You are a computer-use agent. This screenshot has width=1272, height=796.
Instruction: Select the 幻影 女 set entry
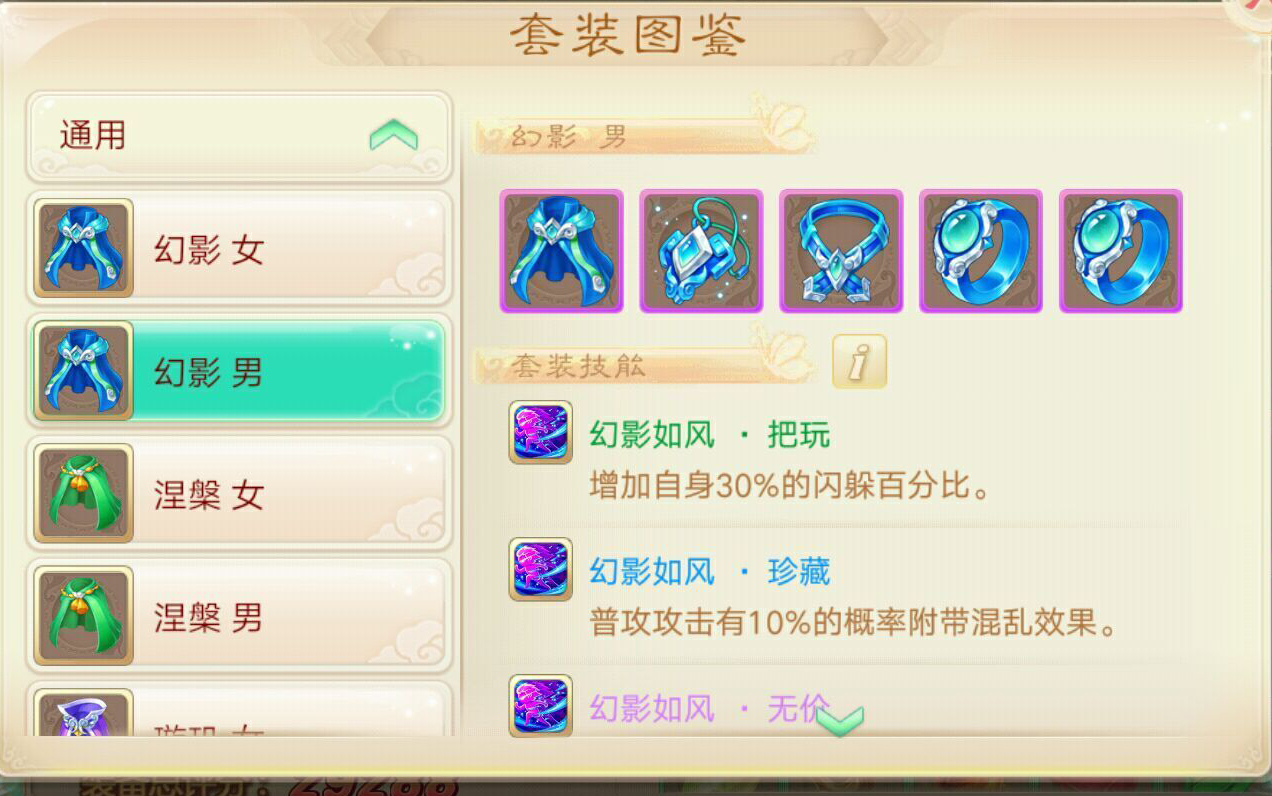pos(239,248)
